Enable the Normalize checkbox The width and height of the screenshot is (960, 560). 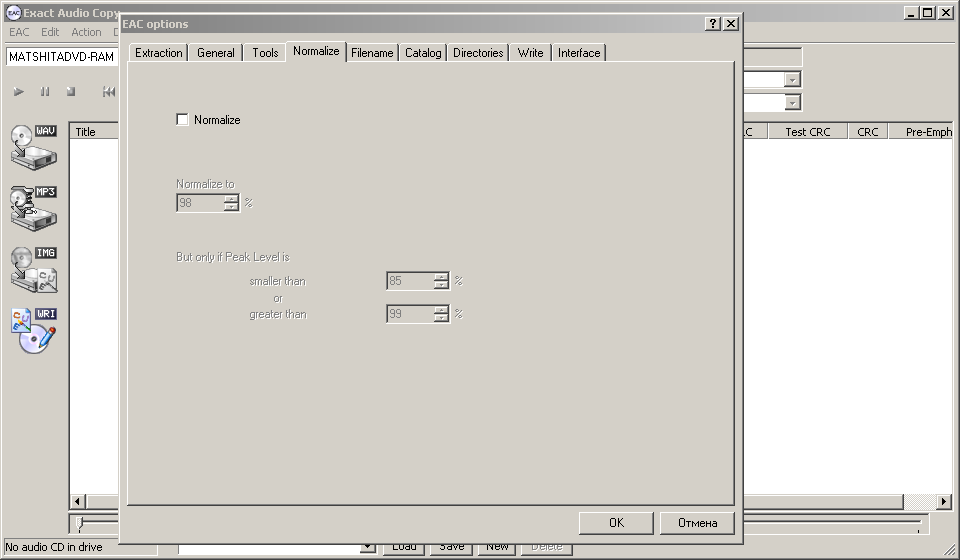(182, 120)
